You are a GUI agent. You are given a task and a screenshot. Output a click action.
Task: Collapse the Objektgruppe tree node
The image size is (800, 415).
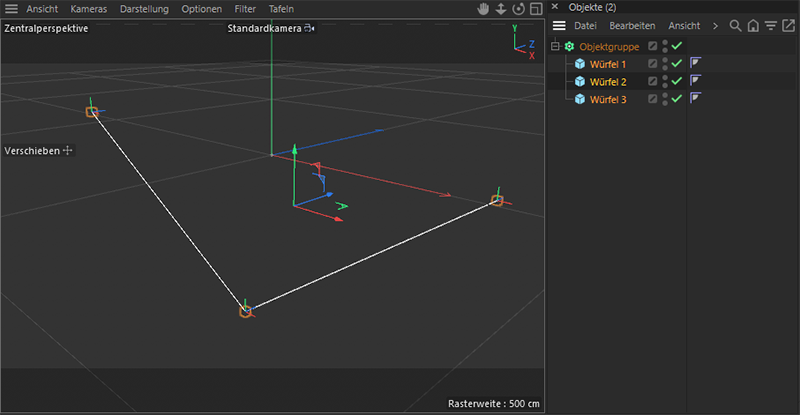click(x=556, y=47)
